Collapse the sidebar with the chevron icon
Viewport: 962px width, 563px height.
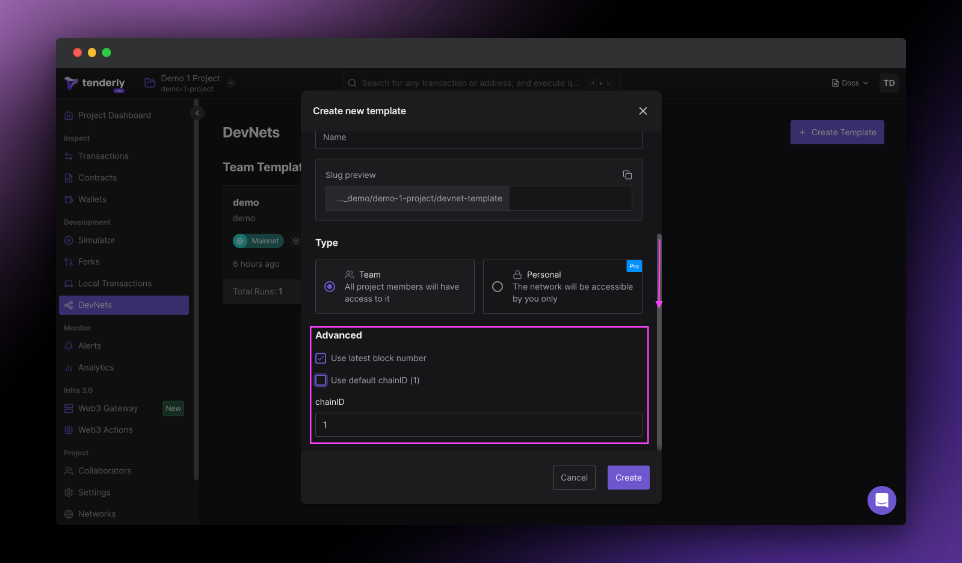coord(197,113)
